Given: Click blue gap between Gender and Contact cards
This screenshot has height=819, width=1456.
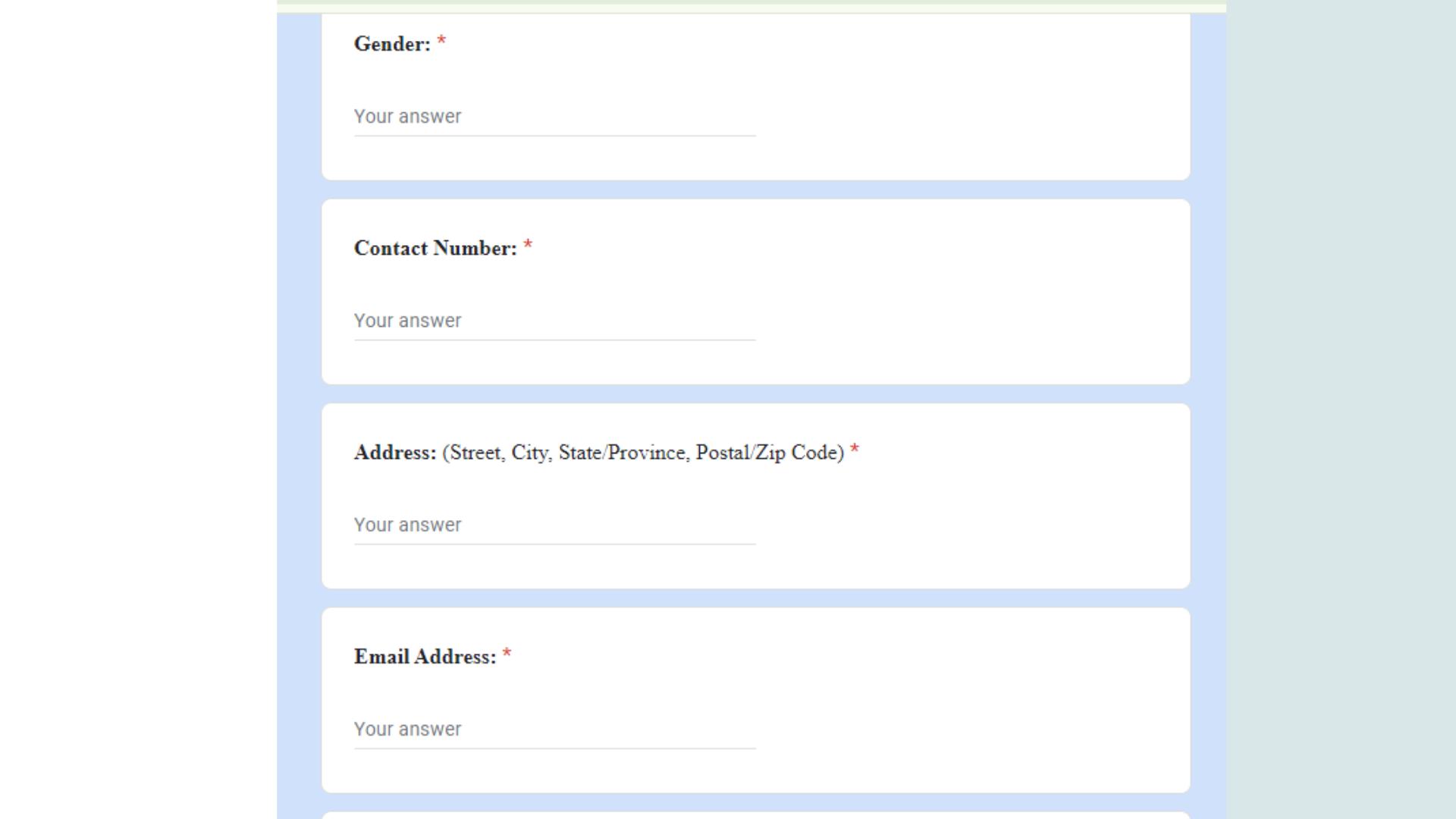Looking at the screenshot, I should [755, 190].
